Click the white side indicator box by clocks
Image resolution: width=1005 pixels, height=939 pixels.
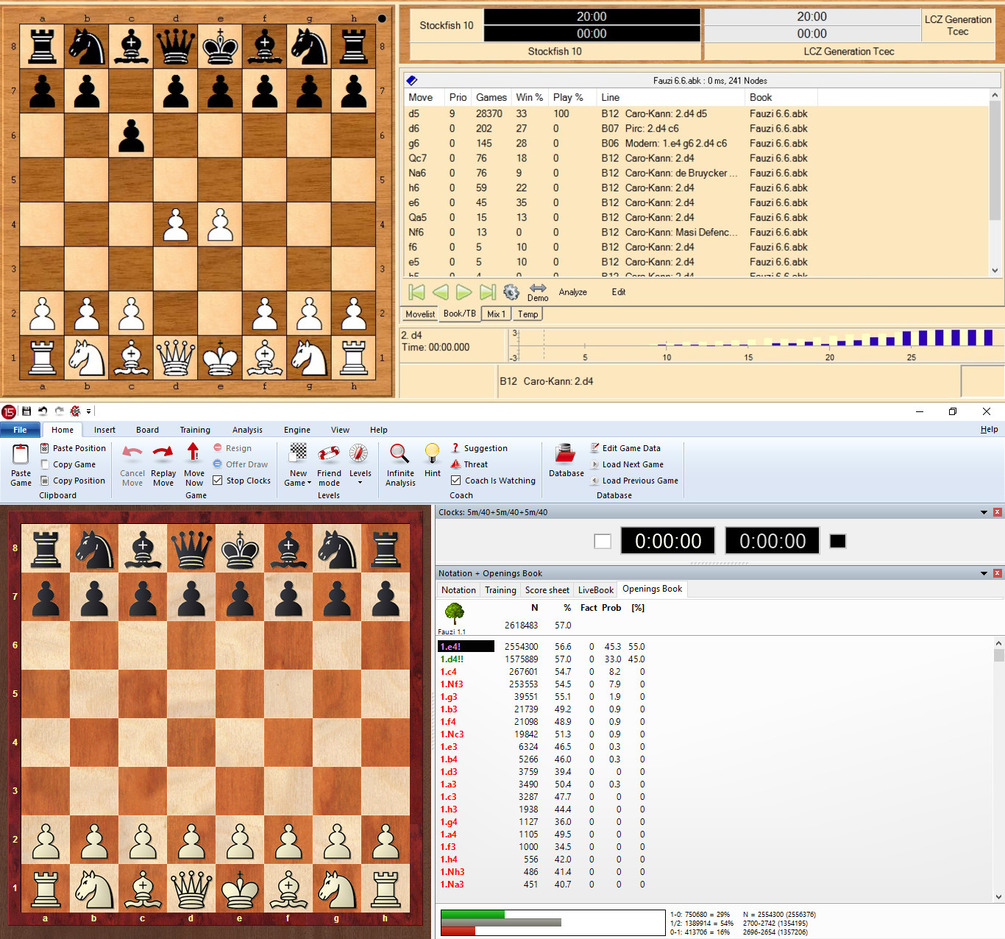[x=602, y=542]
